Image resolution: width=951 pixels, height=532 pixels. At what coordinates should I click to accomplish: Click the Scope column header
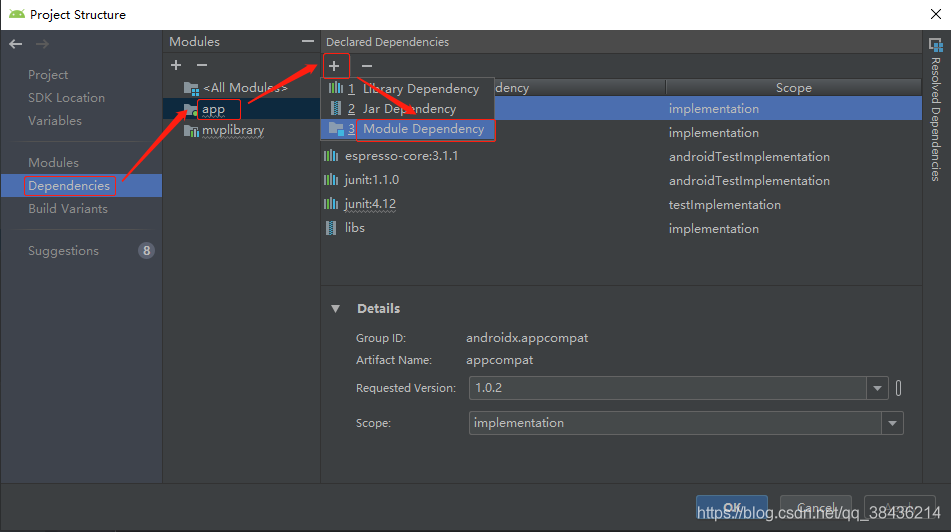[793, 88]
